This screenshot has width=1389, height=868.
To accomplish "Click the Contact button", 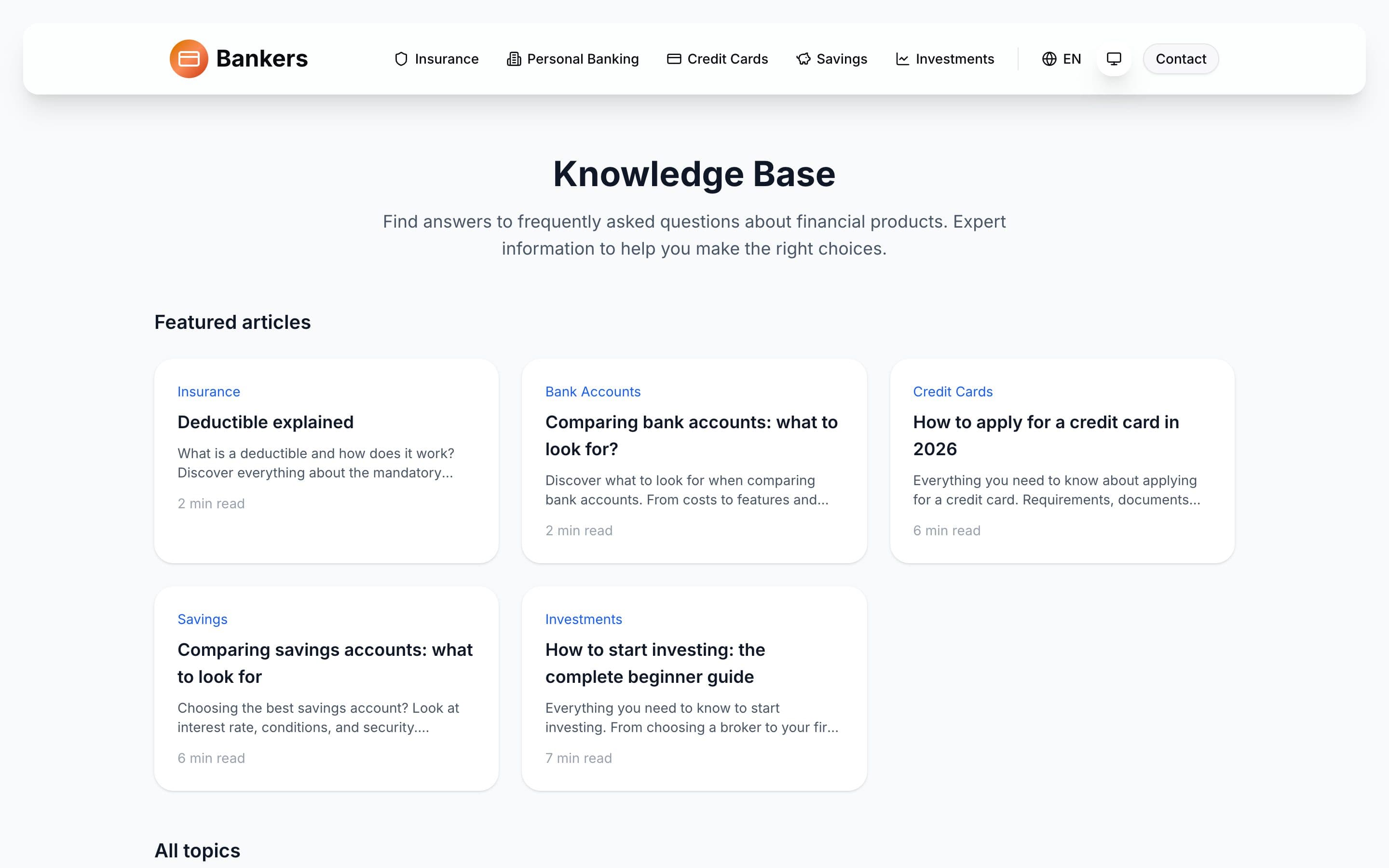I will (1181, 58).
